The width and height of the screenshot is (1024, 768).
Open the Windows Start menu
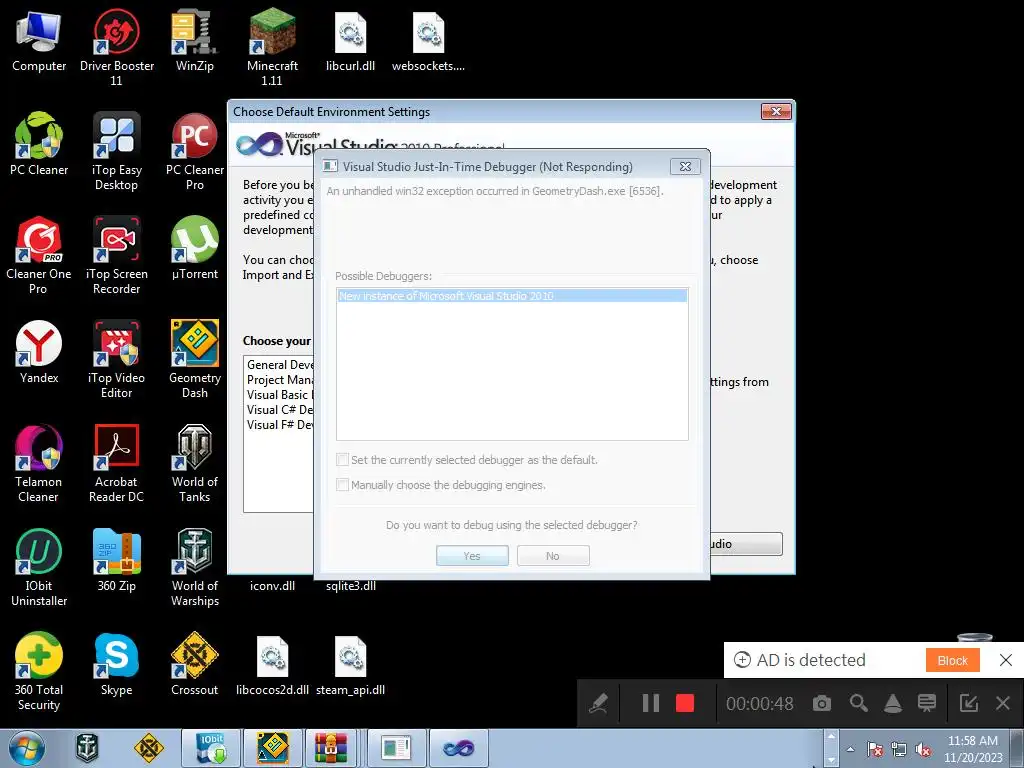pyautogui.click(x=27, y=748)
